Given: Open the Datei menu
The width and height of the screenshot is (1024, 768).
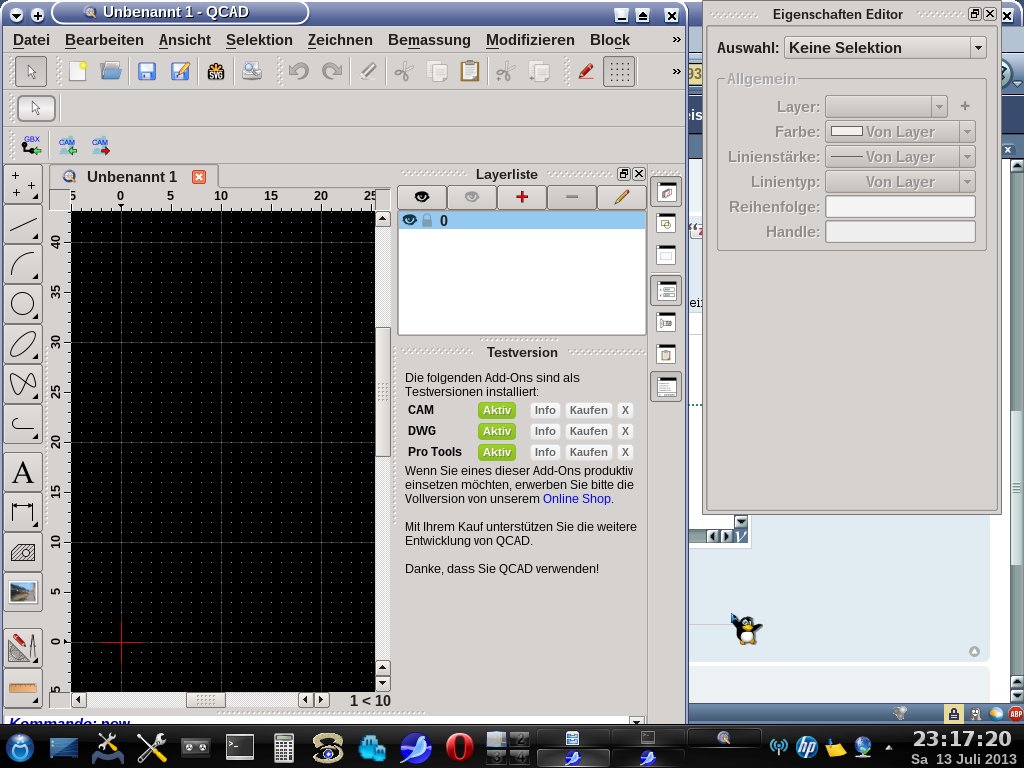Looking at the screenshot, I should pos(31,40).
